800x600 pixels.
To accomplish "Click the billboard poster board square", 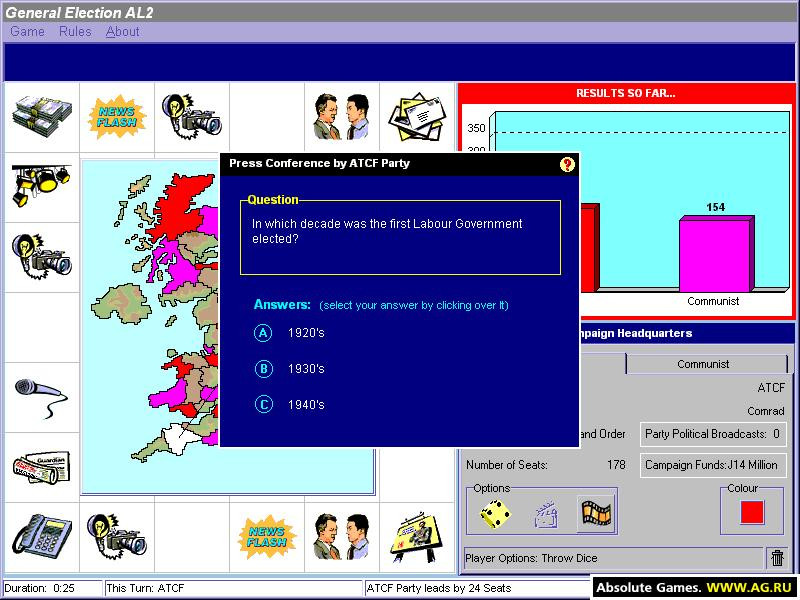I will coord(417,537).
